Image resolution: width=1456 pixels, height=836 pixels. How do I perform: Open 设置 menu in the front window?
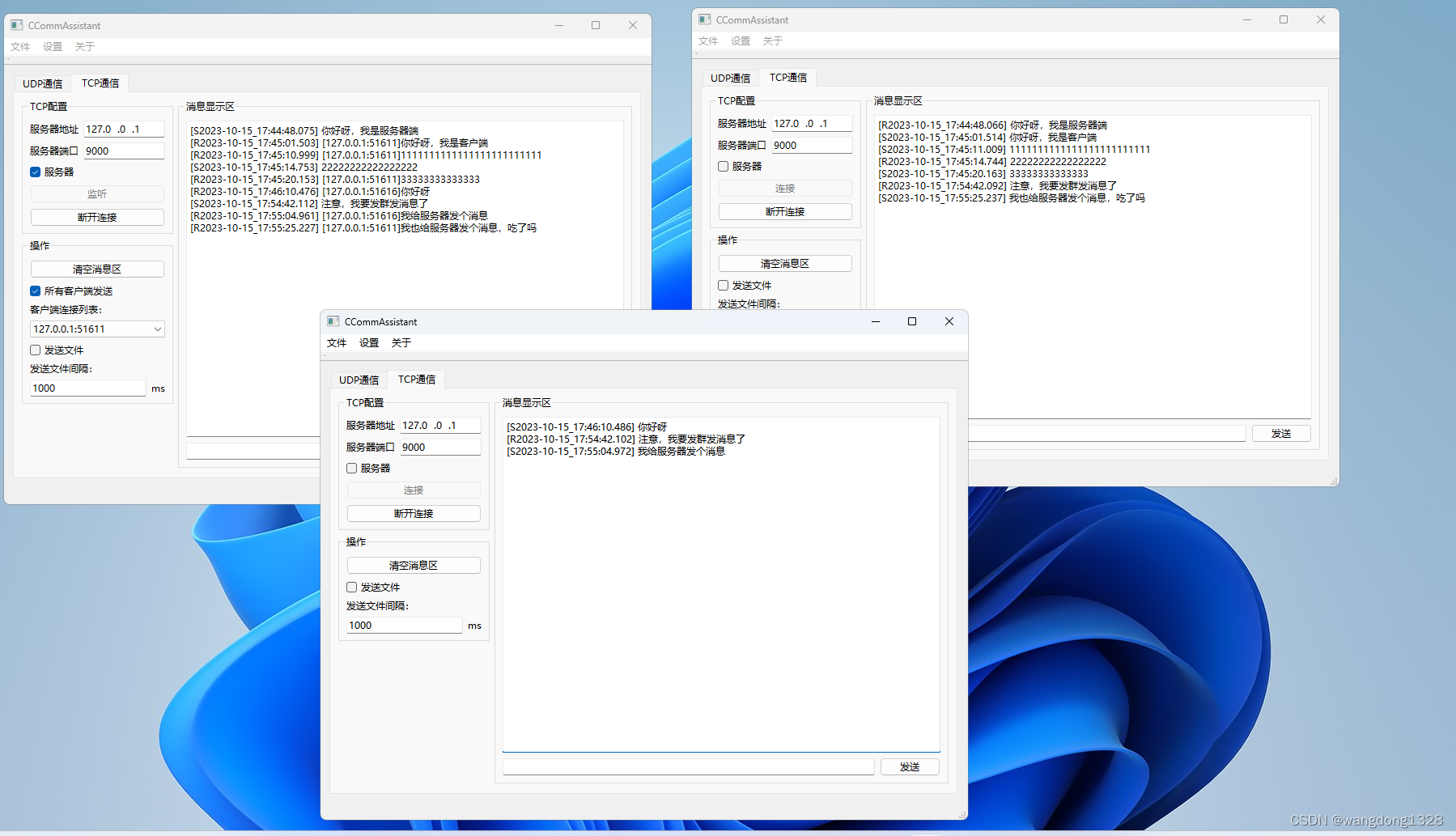pos(369,342)
